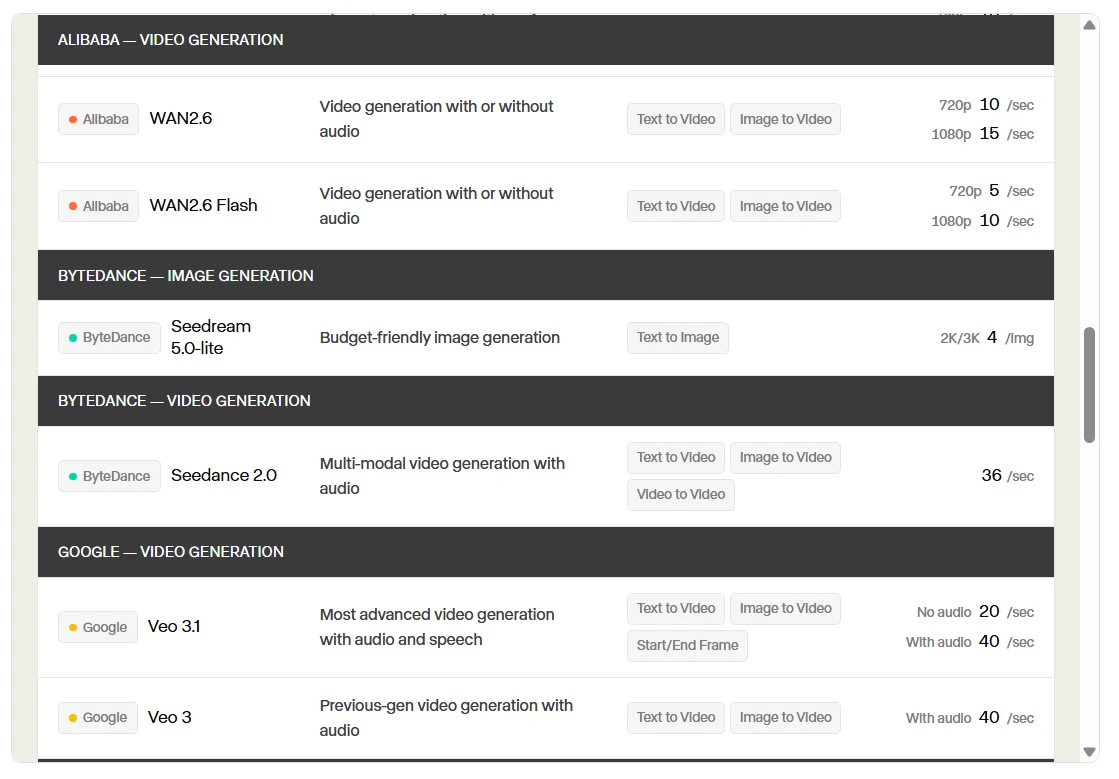The image size is (1119, 779).
Task: Select Image to Video tag for Veo 3
Action: point(785,718)
